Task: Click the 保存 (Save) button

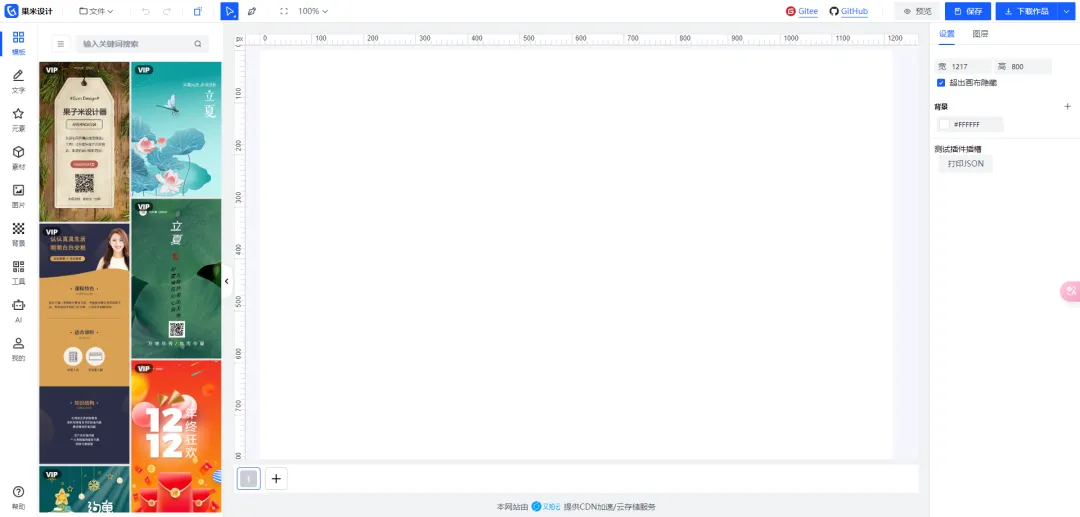Action: [967, 11]
